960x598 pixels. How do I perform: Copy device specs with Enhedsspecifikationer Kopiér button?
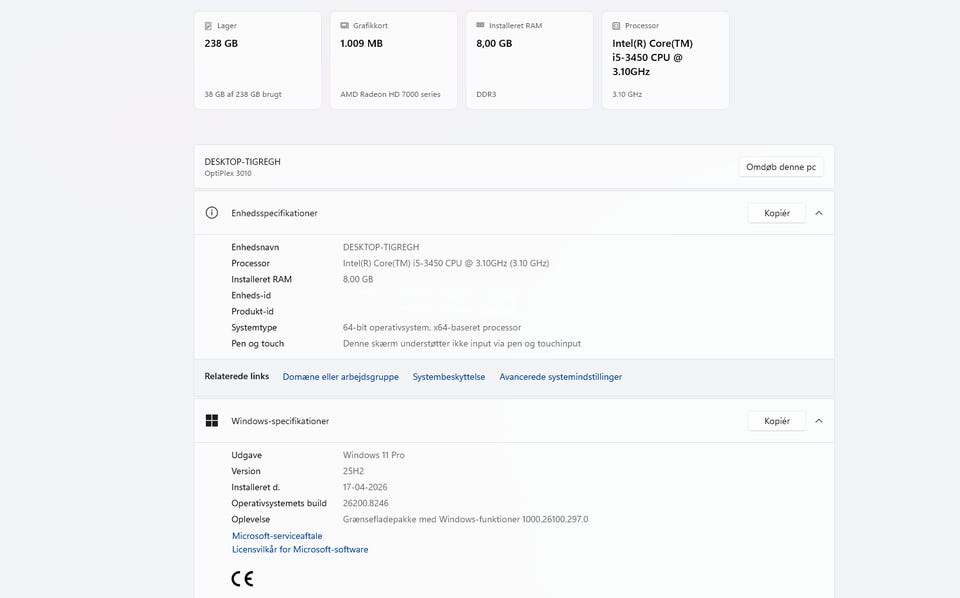coord(776,213)
